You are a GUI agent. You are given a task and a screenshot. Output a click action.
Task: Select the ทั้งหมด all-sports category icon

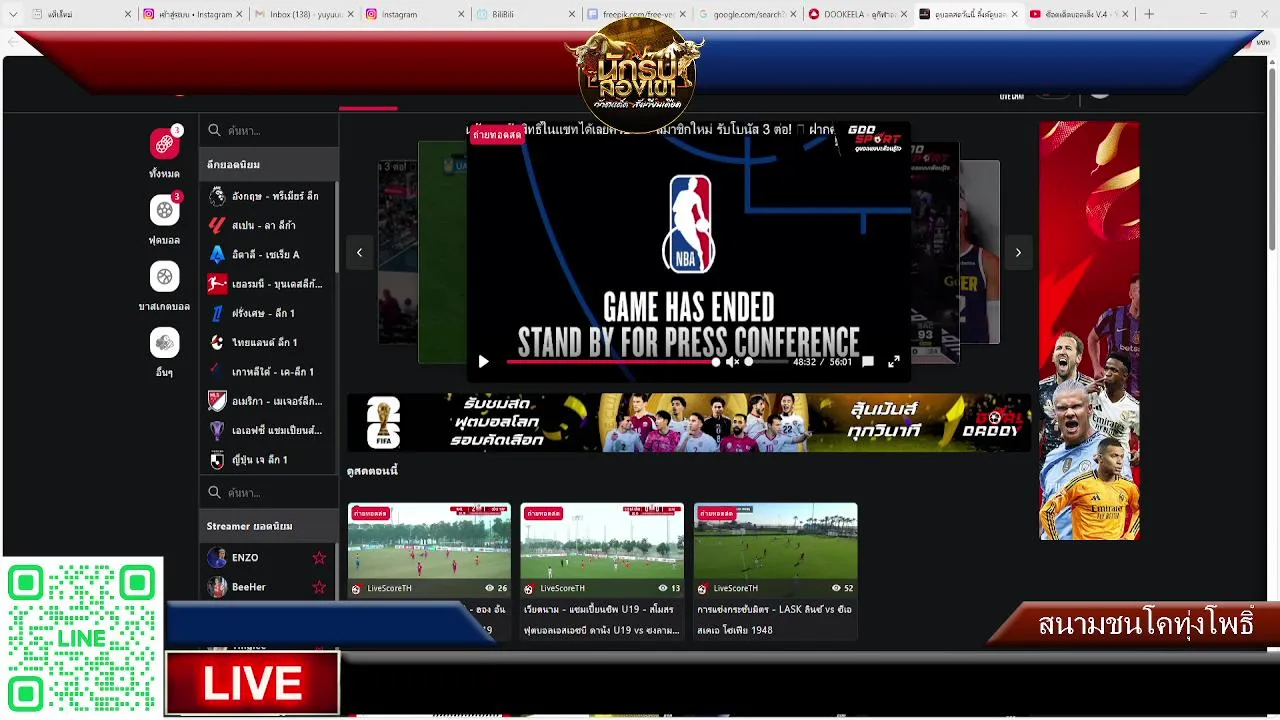pos(165,144)
